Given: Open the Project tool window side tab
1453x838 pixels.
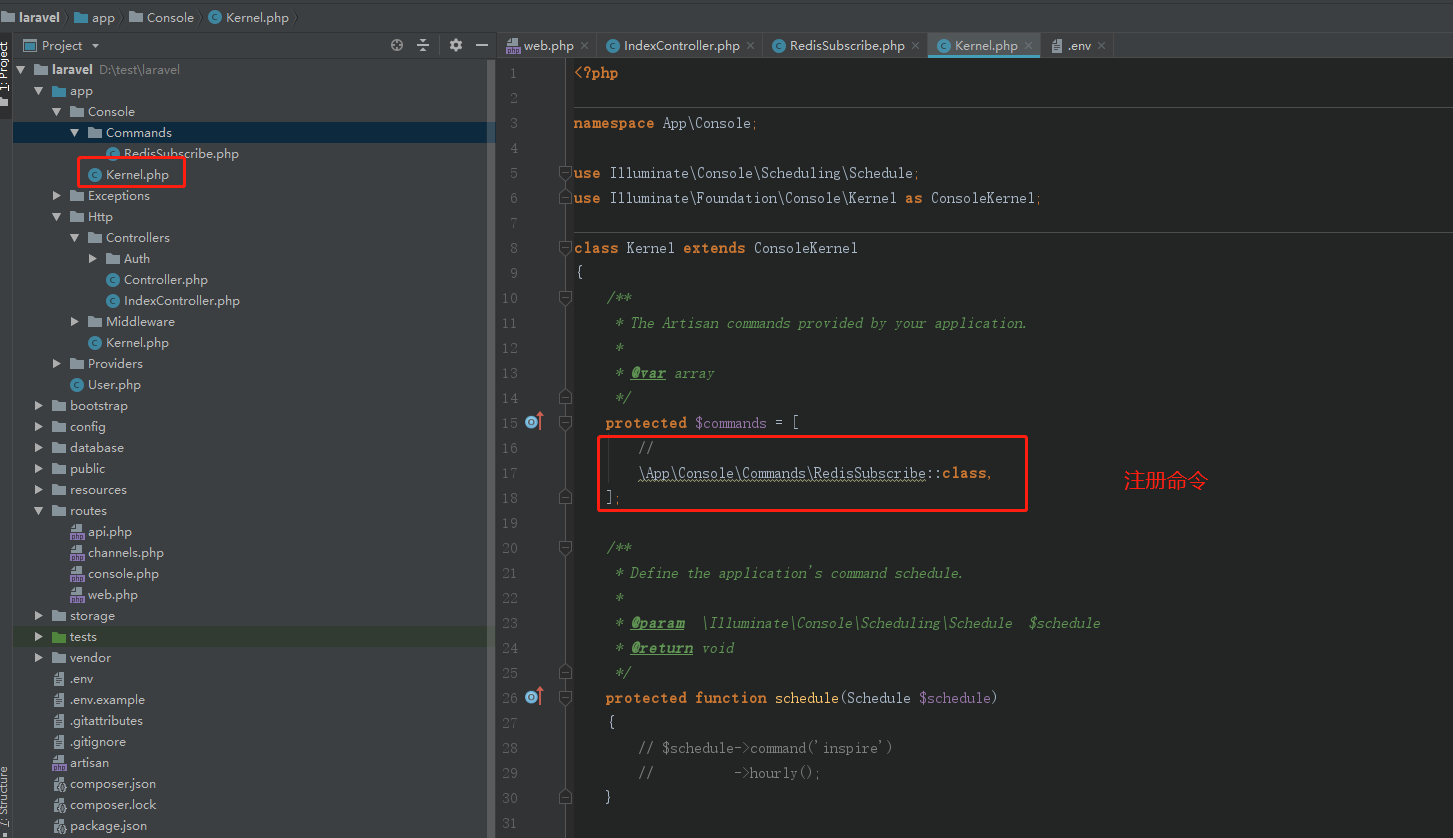Looking at the screenshot, I should tap(5, 66).
